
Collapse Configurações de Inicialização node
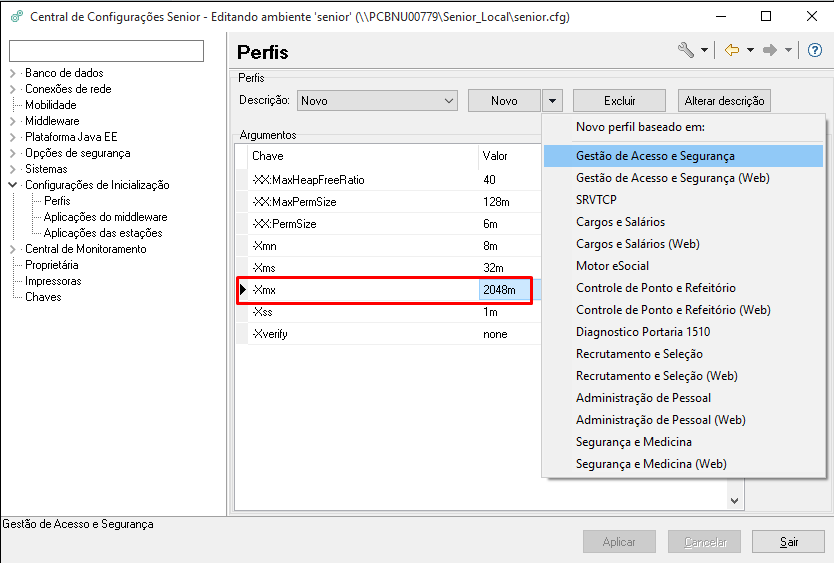pos(13,185)
